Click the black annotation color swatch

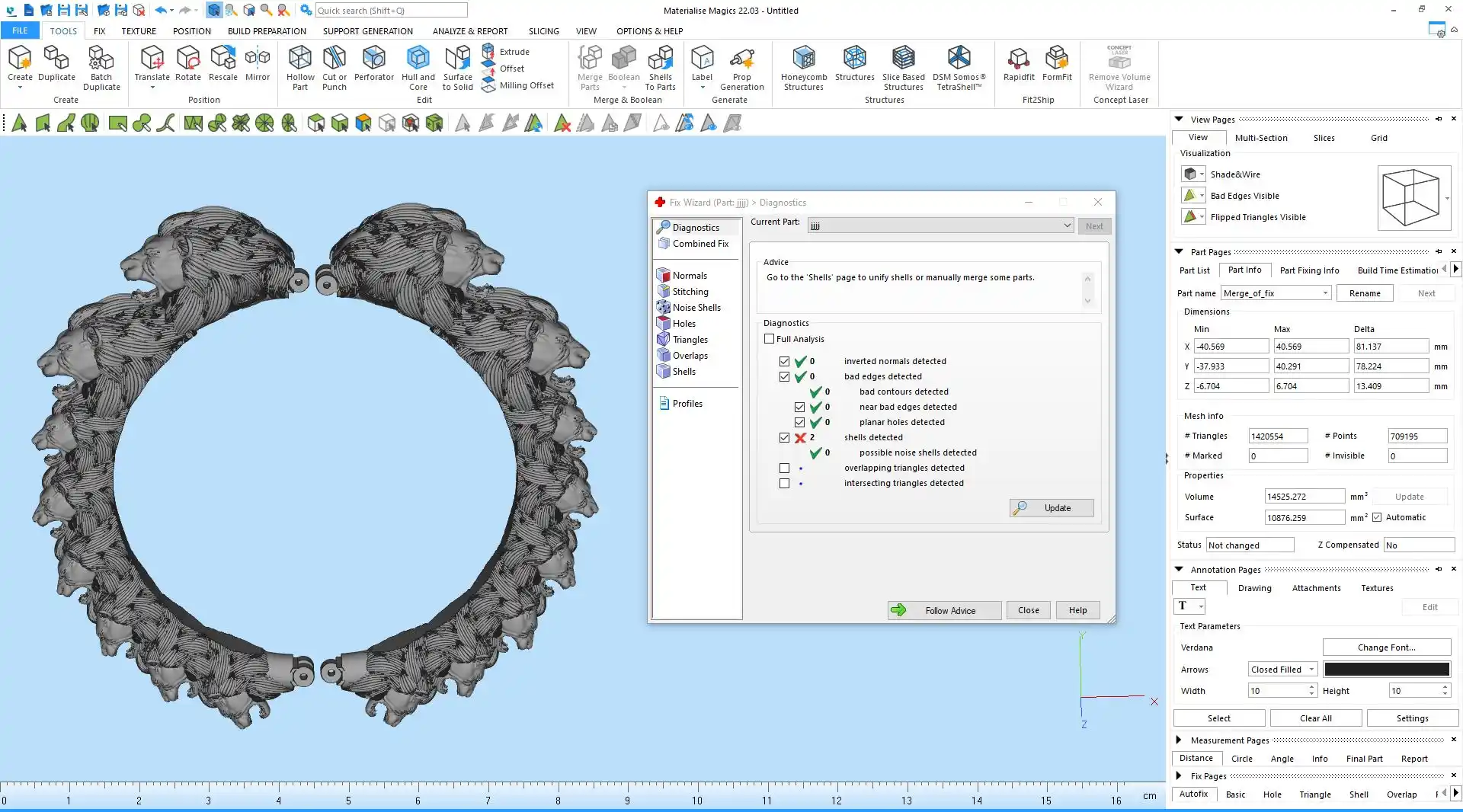coord(1386,670)
